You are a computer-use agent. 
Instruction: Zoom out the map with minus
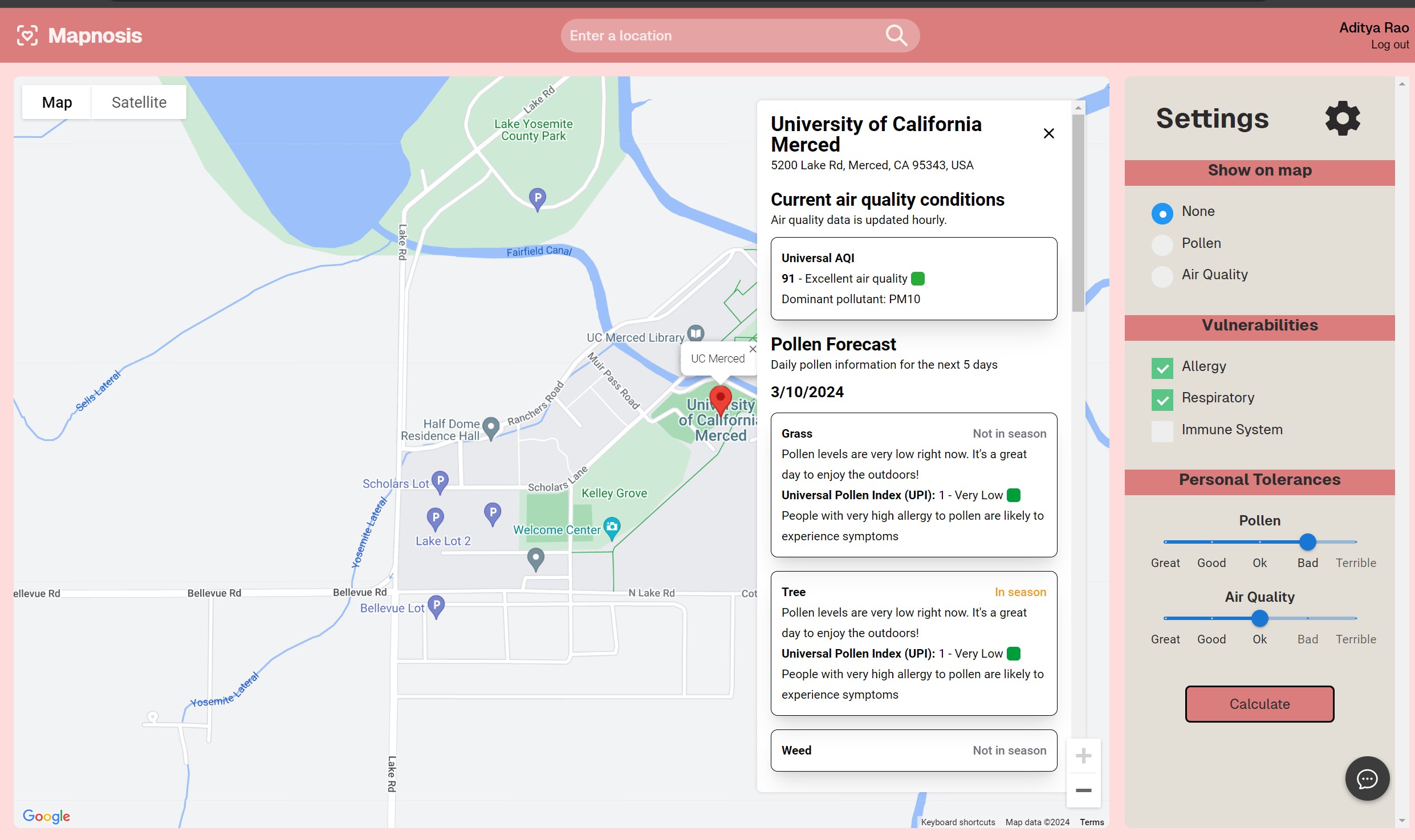click(1083, 790)
